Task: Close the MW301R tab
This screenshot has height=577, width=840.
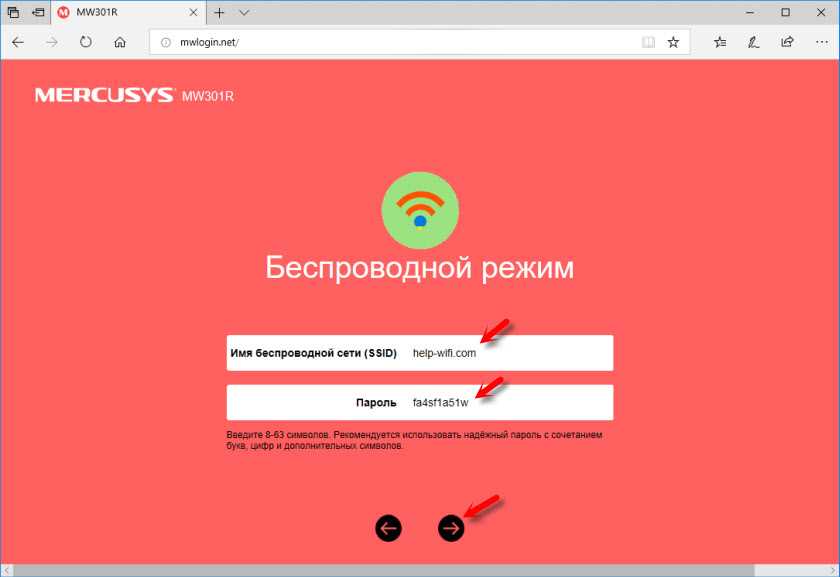Action: [193, 12]
